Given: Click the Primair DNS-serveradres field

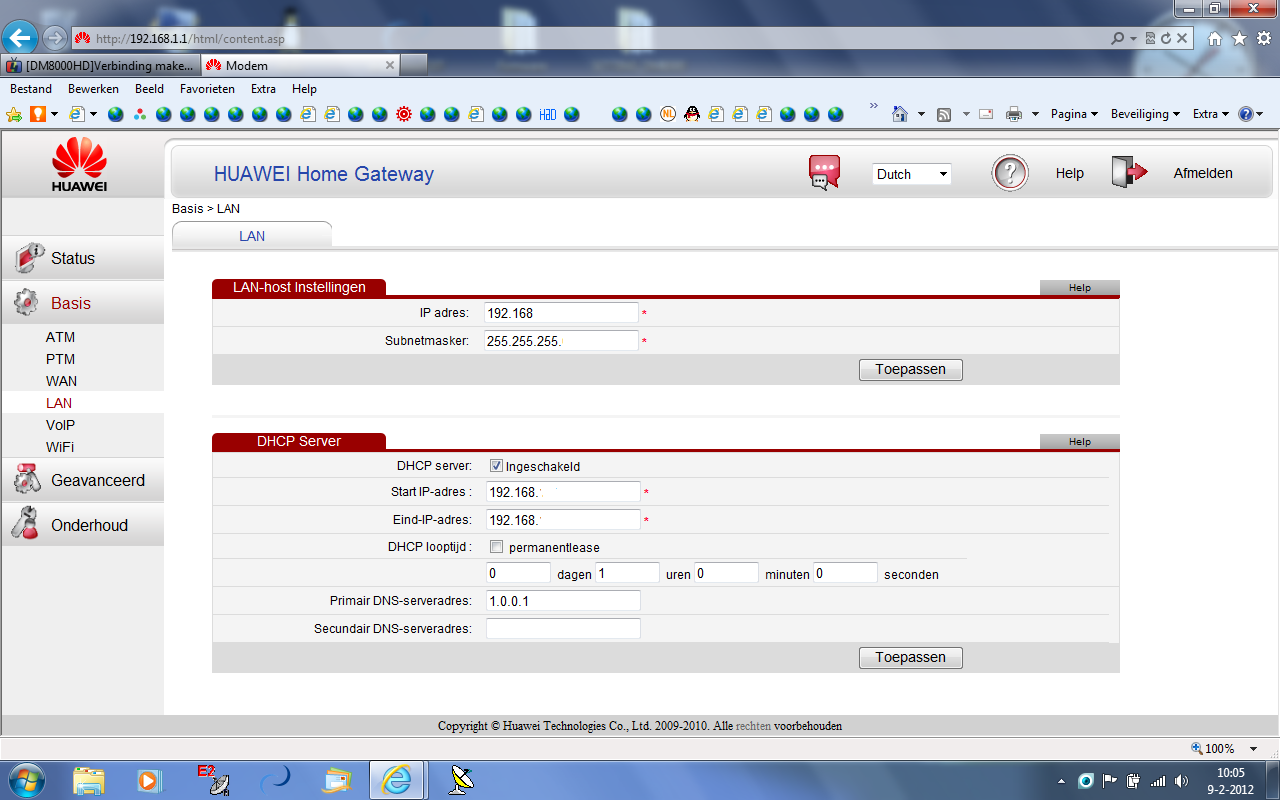Looking at the screenshot, I should (563, 600).
